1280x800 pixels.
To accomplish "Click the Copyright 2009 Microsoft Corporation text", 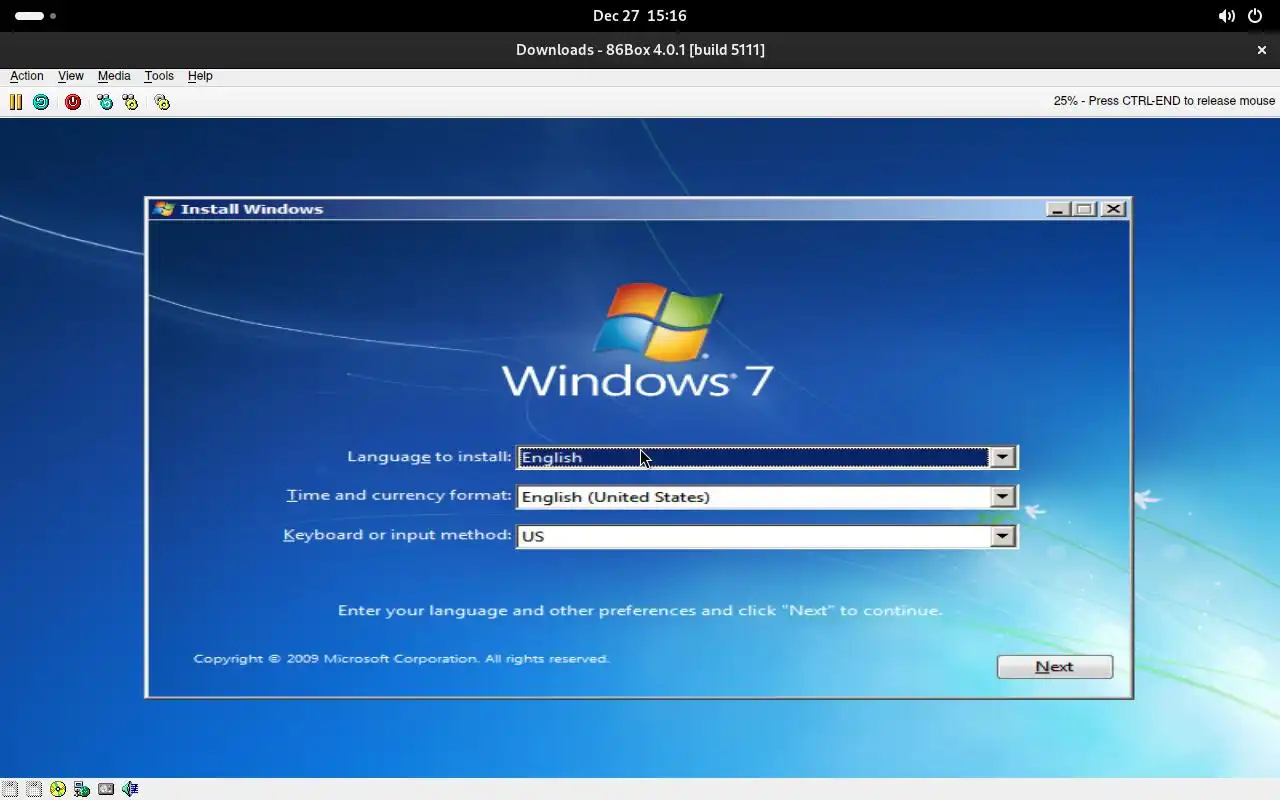I will [x=401, y=659].
